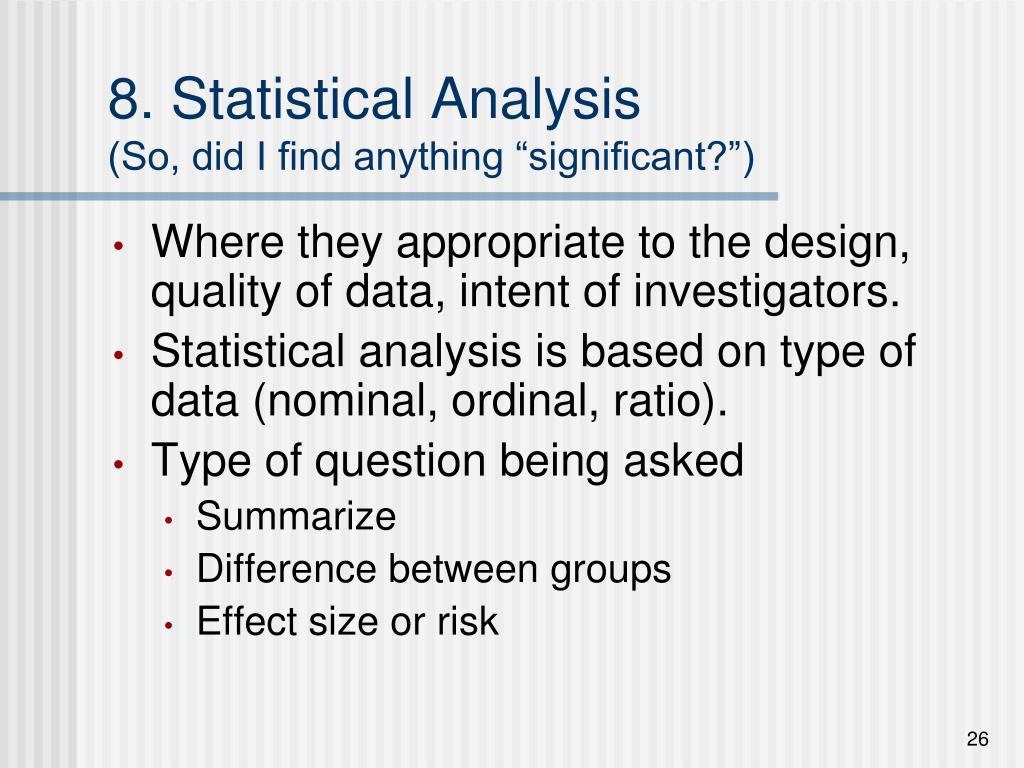Image resolution: width=1024 pixels, height=768 pixels.
Task: Click the text "data (nominal, ordinal, ratio)"
Action: pyautogui.click(x=439, y=400)
